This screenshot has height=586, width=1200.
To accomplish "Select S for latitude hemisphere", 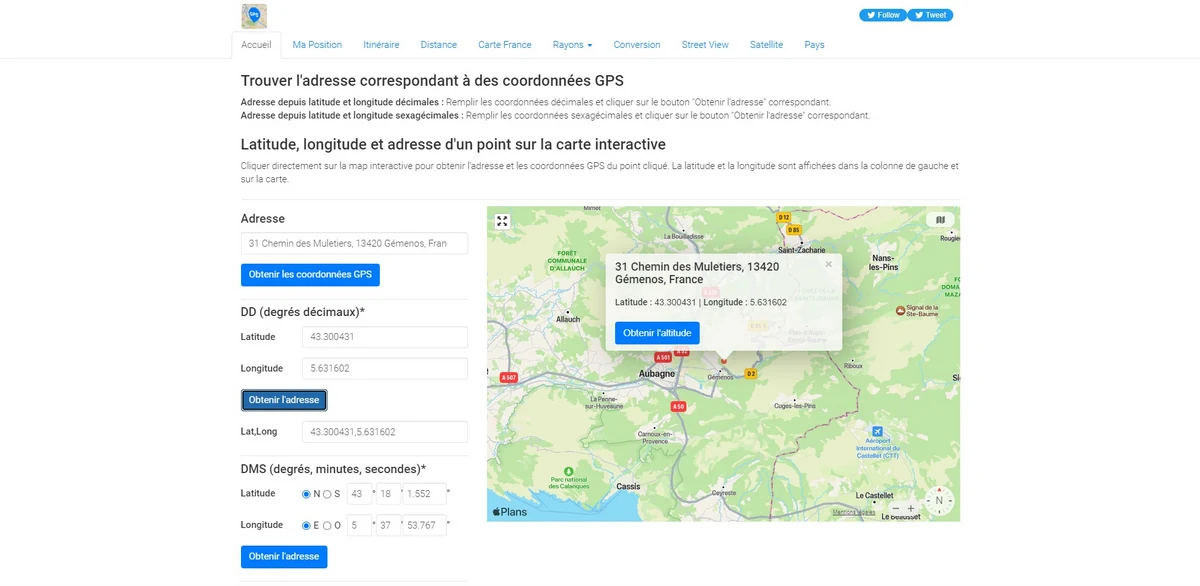I will [327, 494].
